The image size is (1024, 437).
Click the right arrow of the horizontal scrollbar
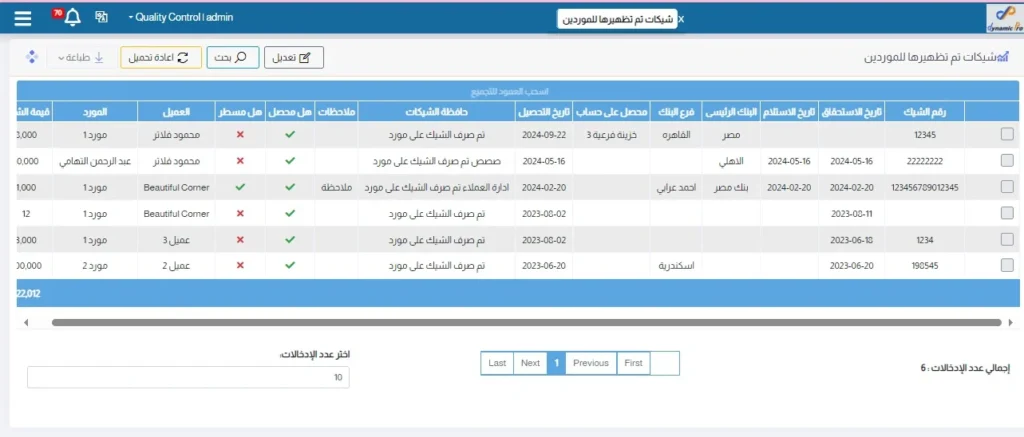(1011, 322)
